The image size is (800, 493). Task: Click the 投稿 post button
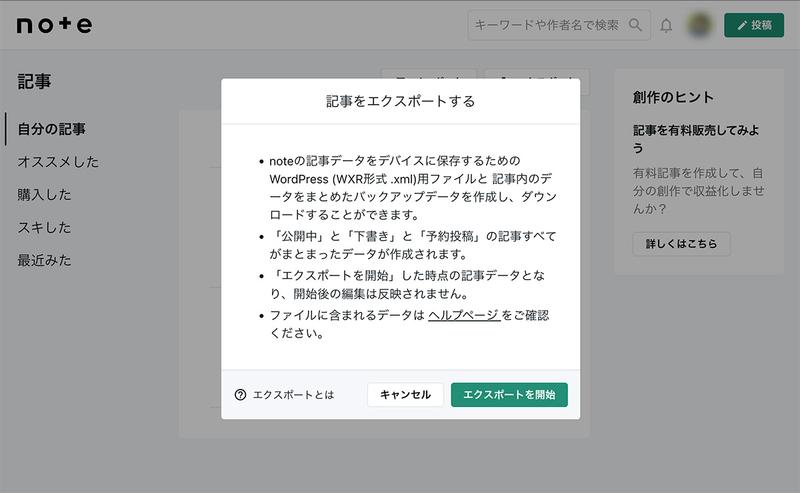tap(754, 25)
